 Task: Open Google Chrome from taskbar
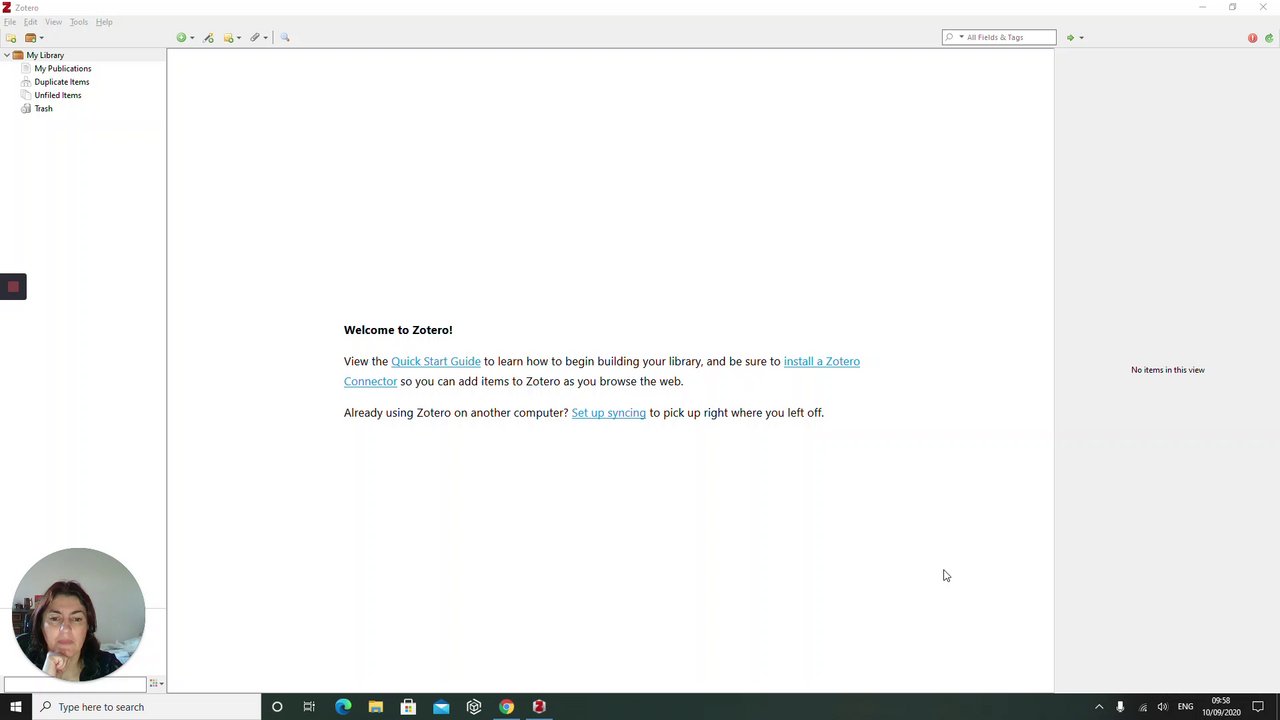pyautogui.click(x=506, y=707)
